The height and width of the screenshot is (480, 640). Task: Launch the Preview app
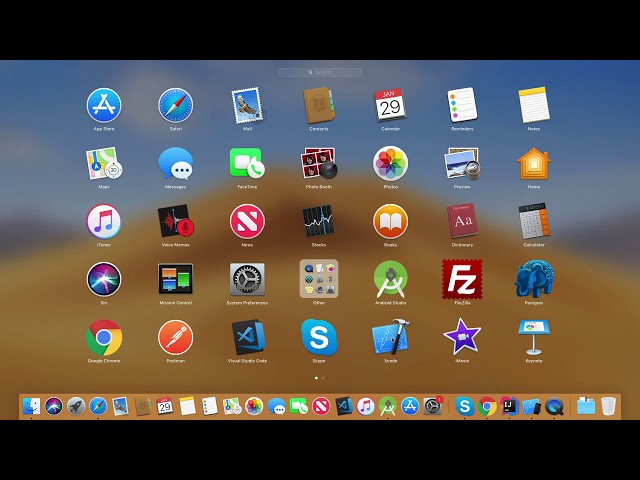(462, 163)
